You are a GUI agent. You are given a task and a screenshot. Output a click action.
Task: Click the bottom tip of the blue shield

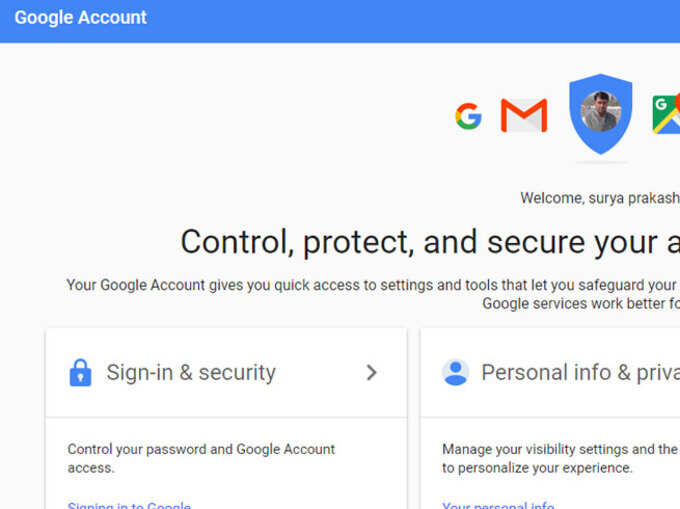point(601,150)
